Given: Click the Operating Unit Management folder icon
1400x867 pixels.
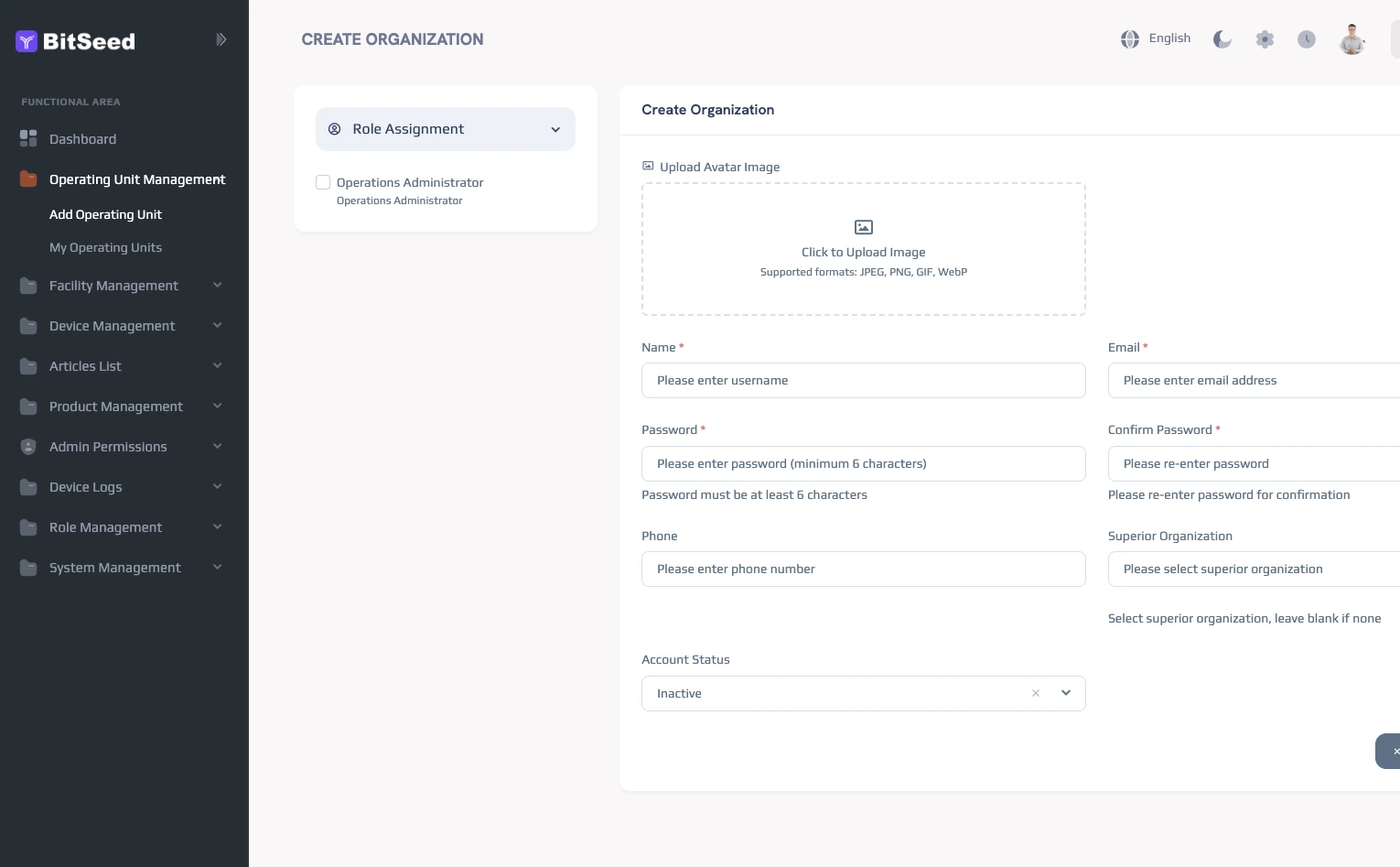Looking at the screenshot, I should (28, 179).
